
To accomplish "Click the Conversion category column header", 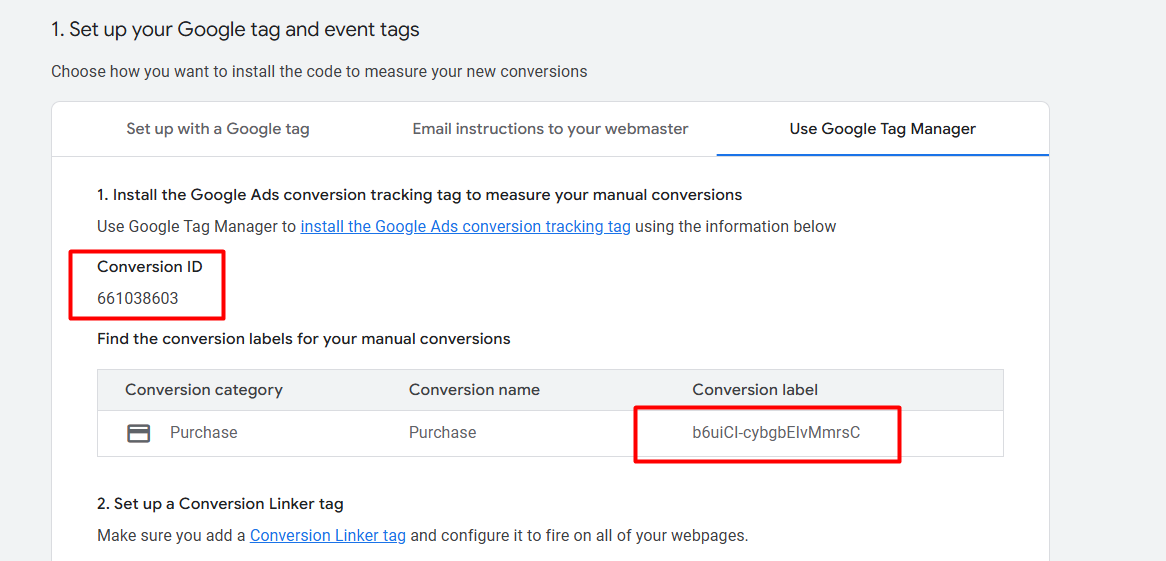I will 203,390.
